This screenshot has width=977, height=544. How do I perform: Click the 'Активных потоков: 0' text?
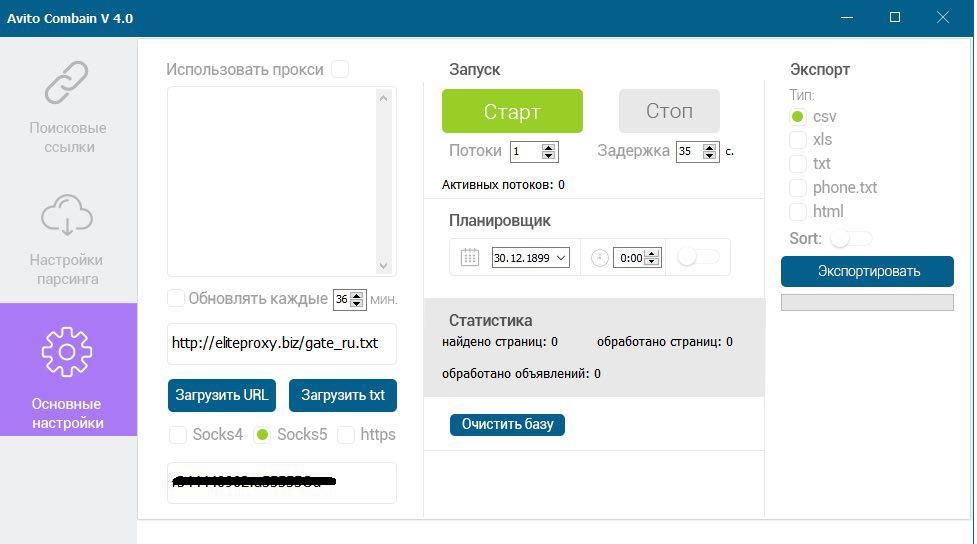click(503, 184)
